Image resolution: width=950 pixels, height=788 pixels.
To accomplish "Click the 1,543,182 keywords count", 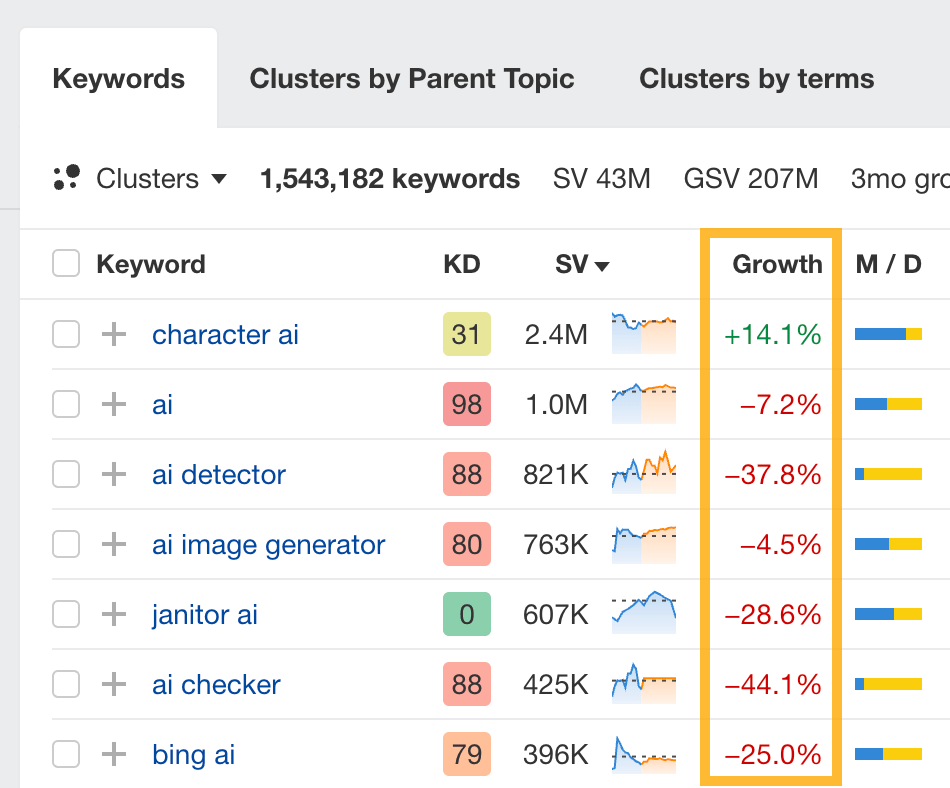I will pyautogui.click(x=389, y=178).
